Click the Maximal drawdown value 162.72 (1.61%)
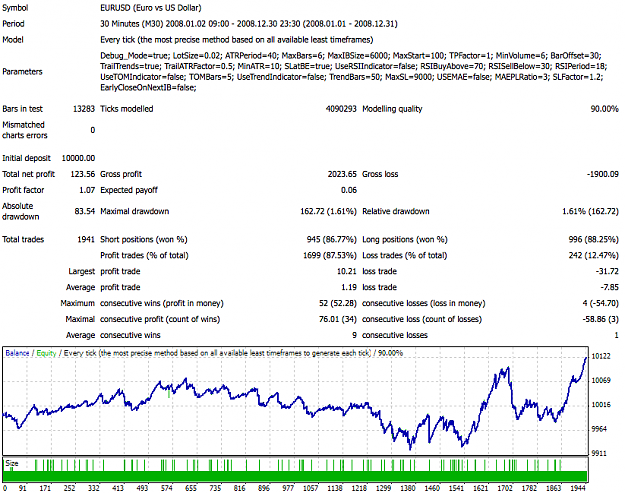Image resolution: width=625 pixels, height=493 pixels. [x=328, y=211]
